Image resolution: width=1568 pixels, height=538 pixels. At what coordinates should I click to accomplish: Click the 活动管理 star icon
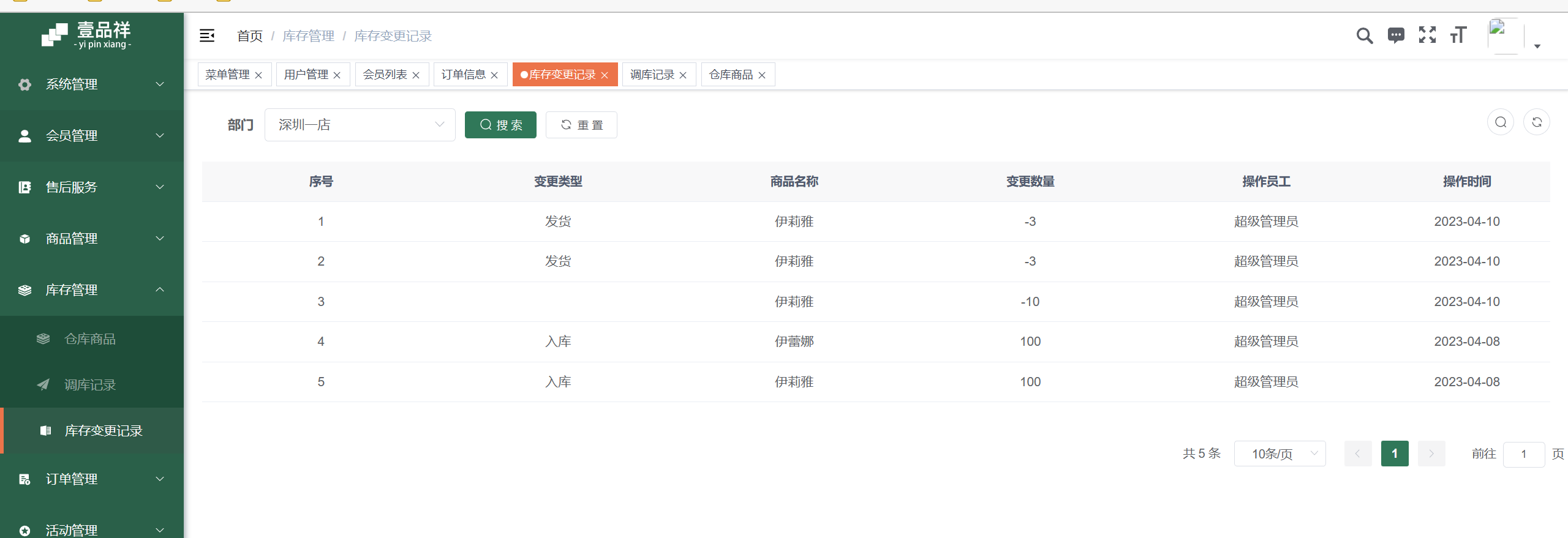pyautogui.click(x=24, y=531)
